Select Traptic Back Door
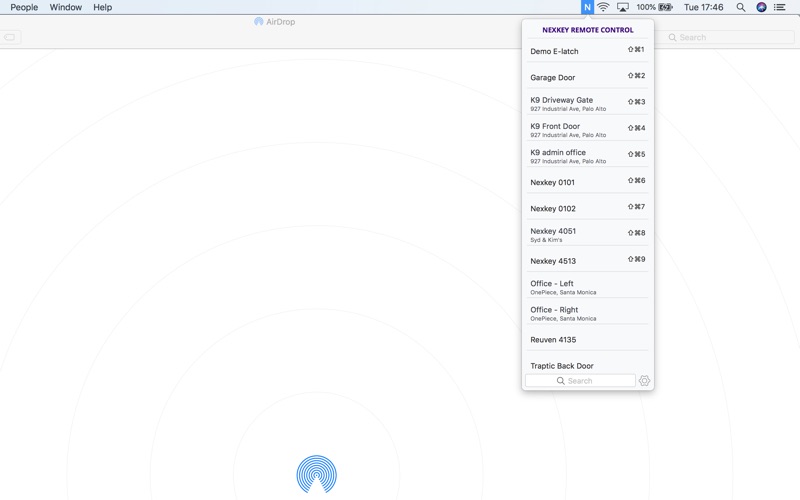Image resolution: width=800 pixels, height=500 pixels. (x=587, y=364)
